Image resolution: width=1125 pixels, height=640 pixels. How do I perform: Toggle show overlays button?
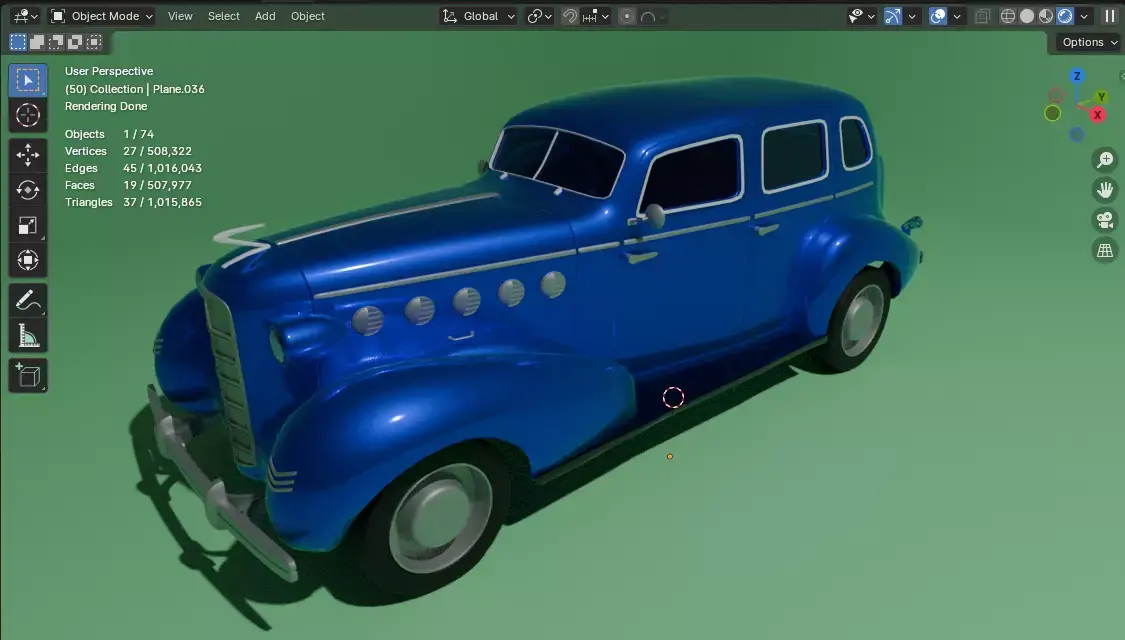pos(938,16)
